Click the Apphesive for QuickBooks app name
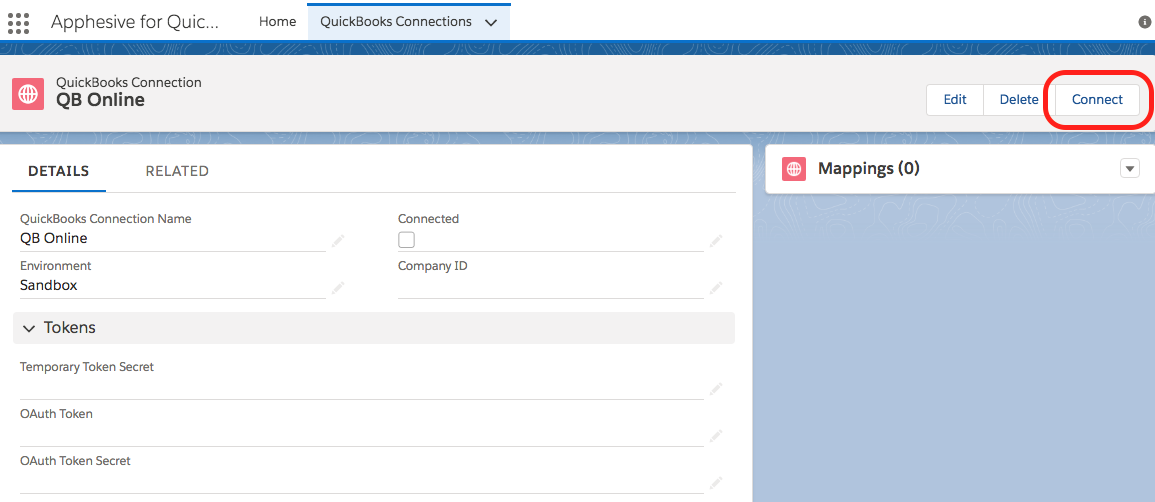Image resolution: width=1155 pixels, height=502 pixels. click(135, 22)
